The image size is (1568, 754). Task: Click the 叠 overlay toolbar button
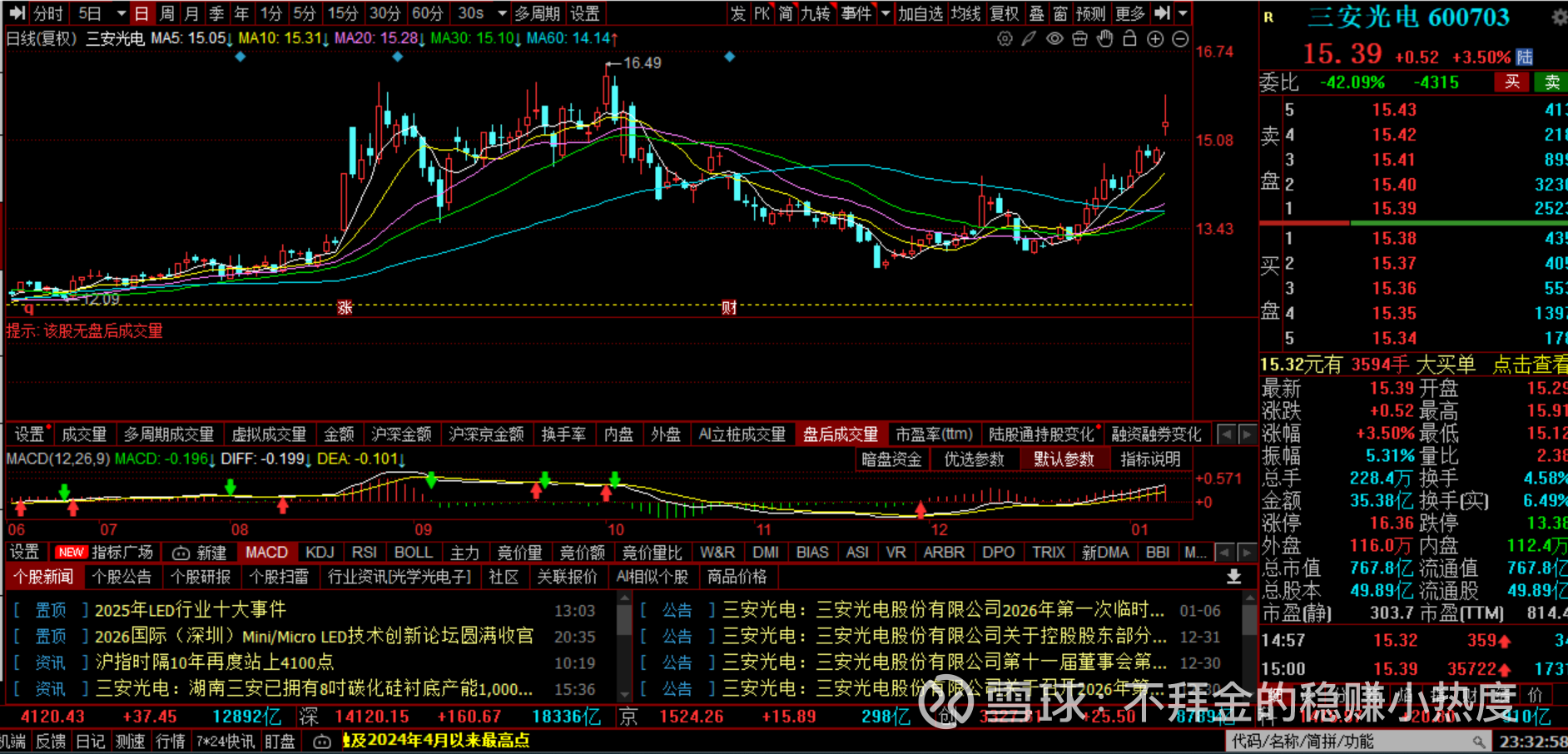coord(1037,13)
